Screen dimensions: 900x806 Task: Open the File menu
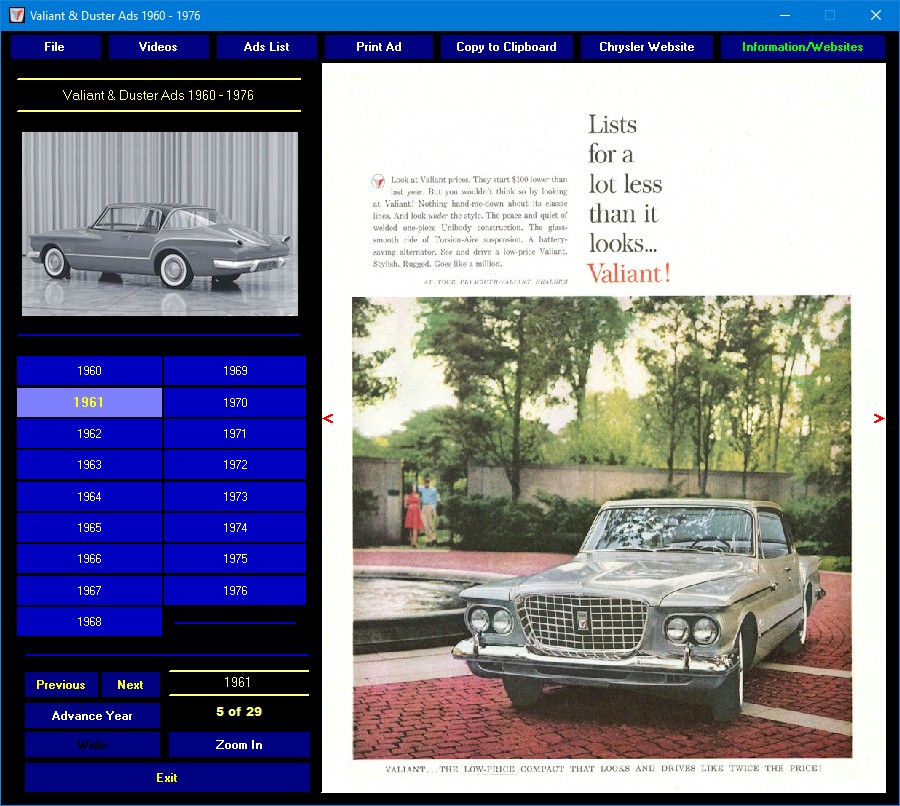55,47
